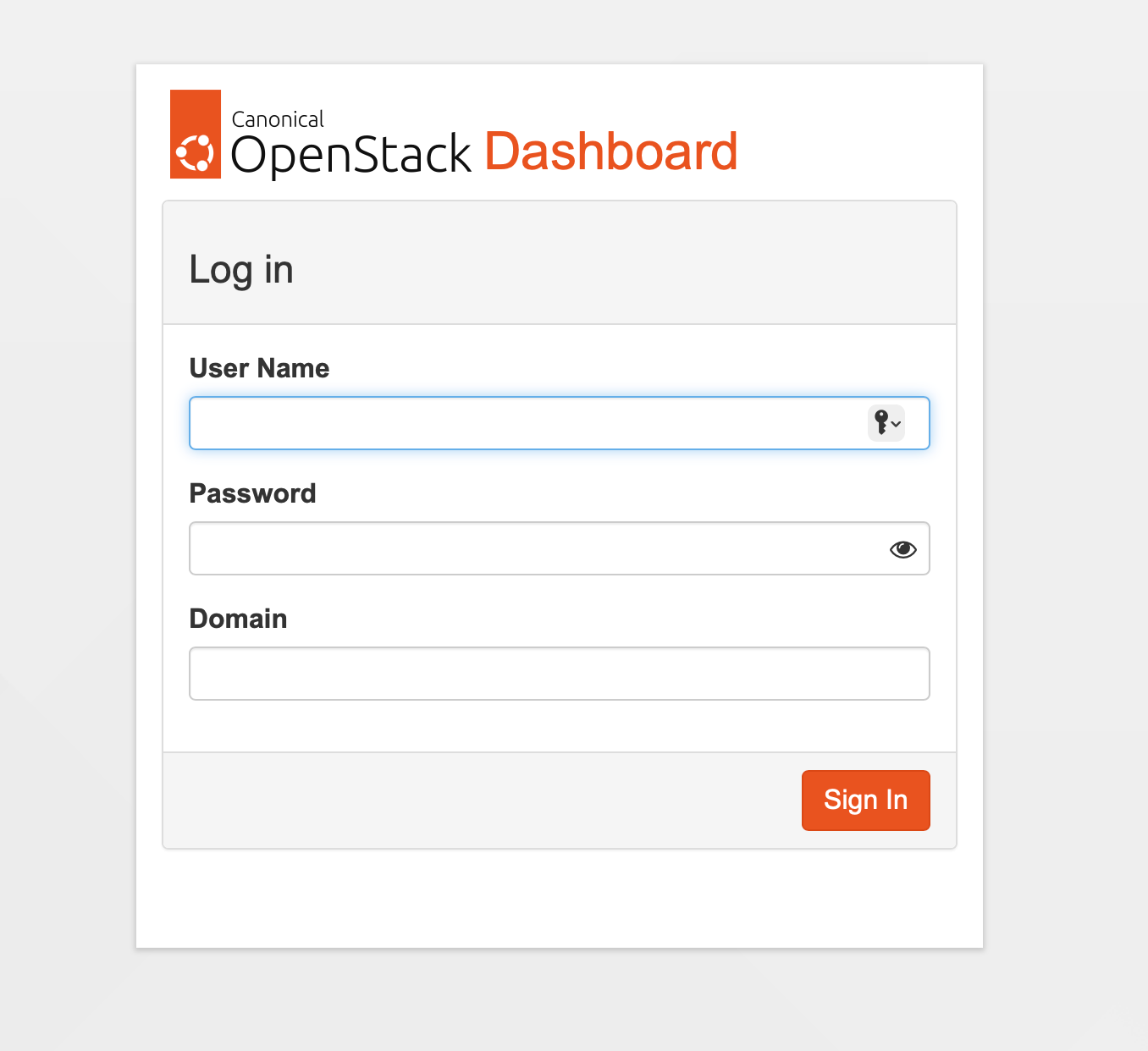Click the circle-of-friends Ubuntu emblem
The width and height of the screenshot is (1148, 1051).
[196, 151]
